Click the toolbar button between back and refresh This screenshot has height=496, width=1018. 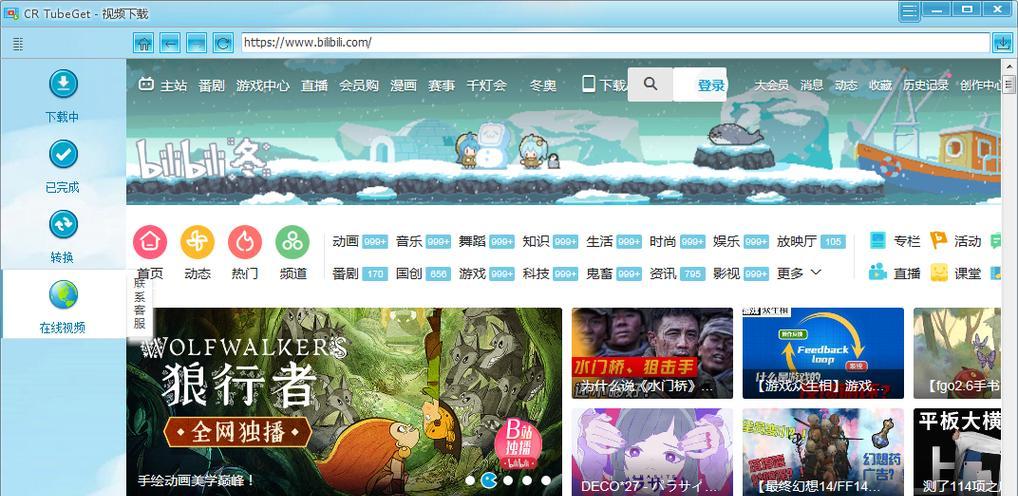click(196, 43)
